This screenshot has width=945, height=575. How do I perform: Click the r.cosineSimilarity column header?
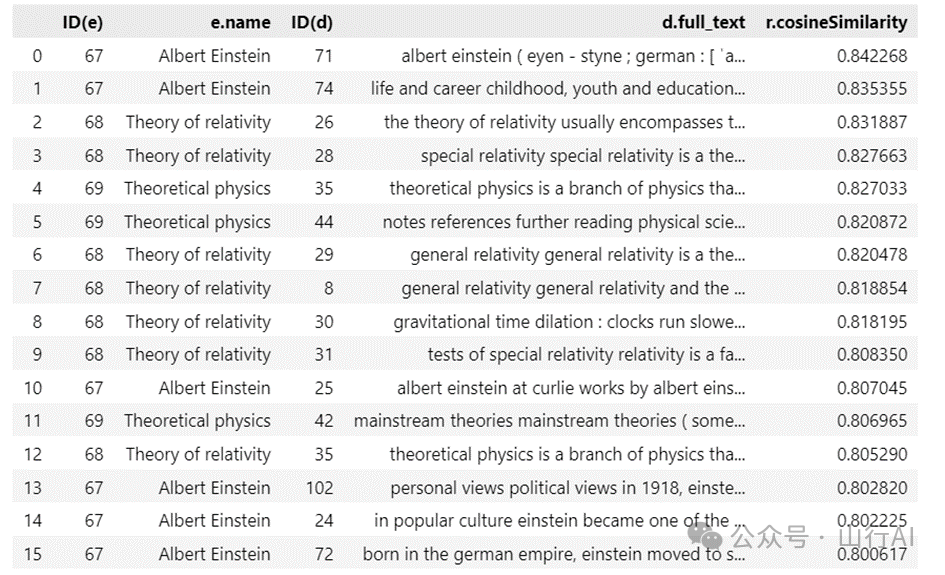(x=829, y=22)
